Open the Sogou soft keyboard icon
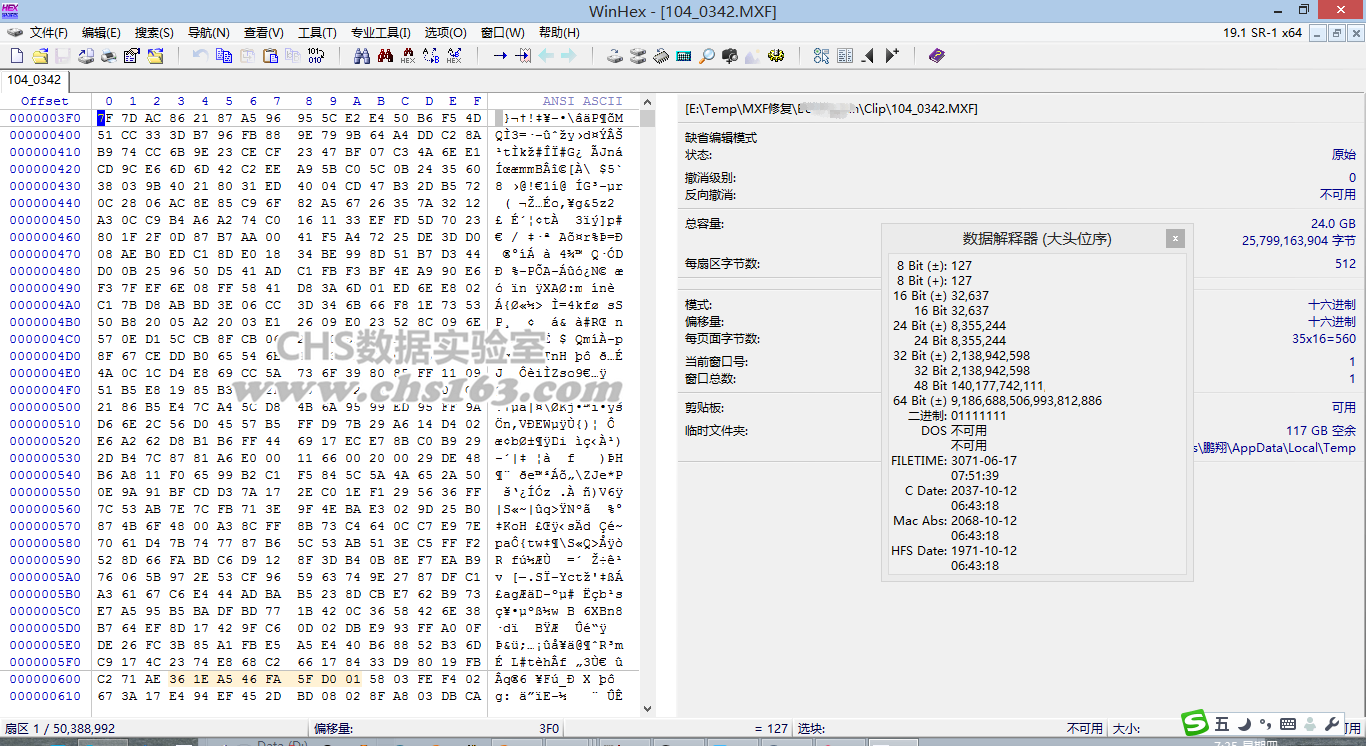 tap(1288, 724)
